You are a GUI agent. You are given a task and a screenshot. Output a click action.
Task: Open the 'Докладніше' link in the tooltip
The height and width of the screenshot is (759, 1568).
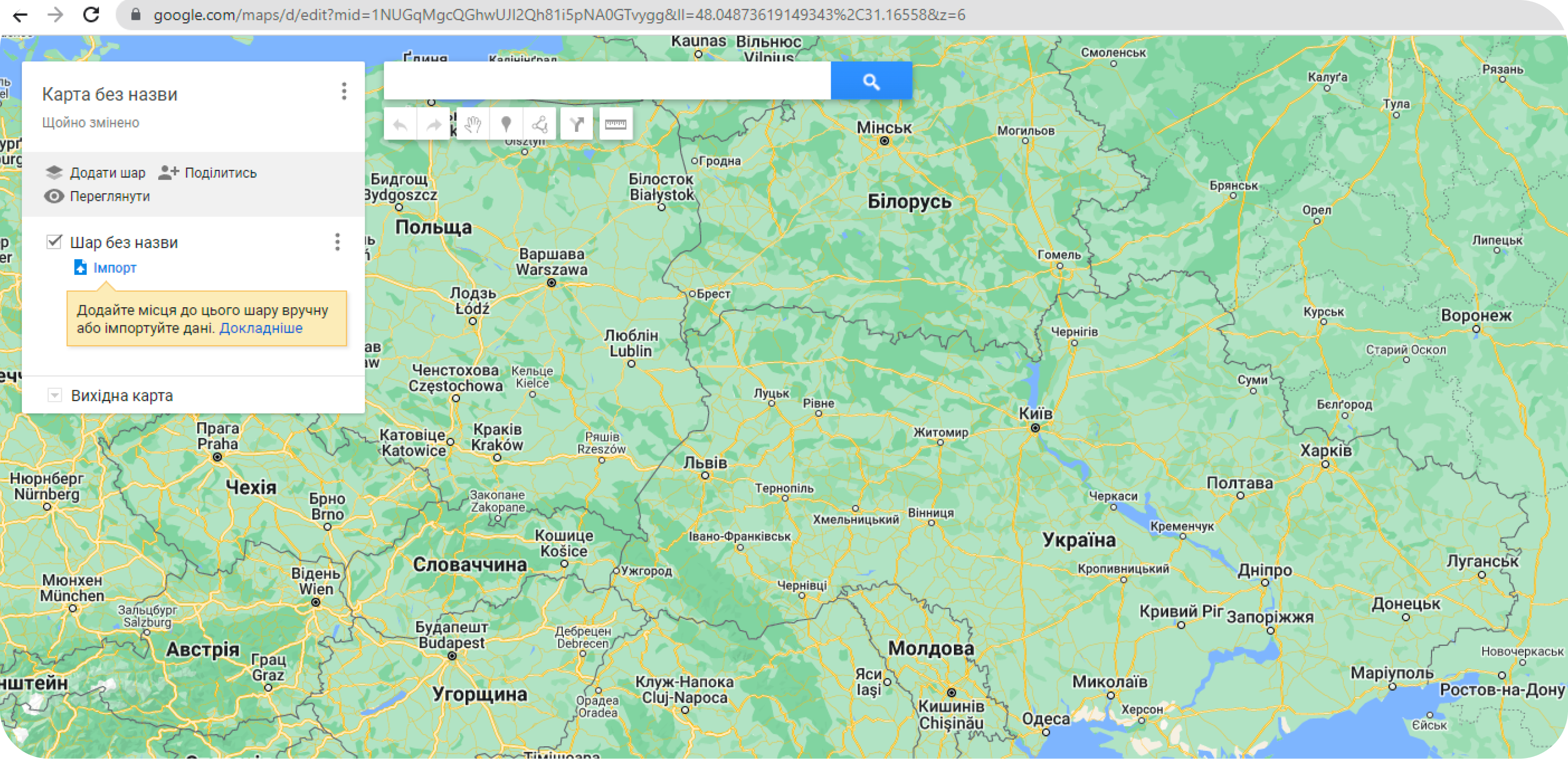coord(261,328)
